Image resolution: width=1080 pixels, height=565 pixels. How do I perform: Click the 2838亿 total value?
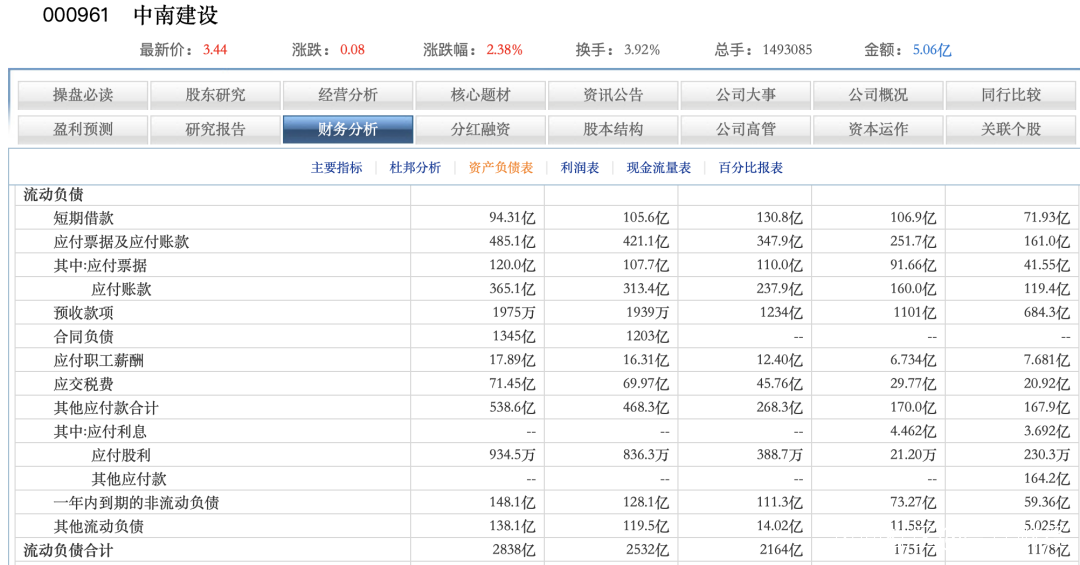[514, 550]
